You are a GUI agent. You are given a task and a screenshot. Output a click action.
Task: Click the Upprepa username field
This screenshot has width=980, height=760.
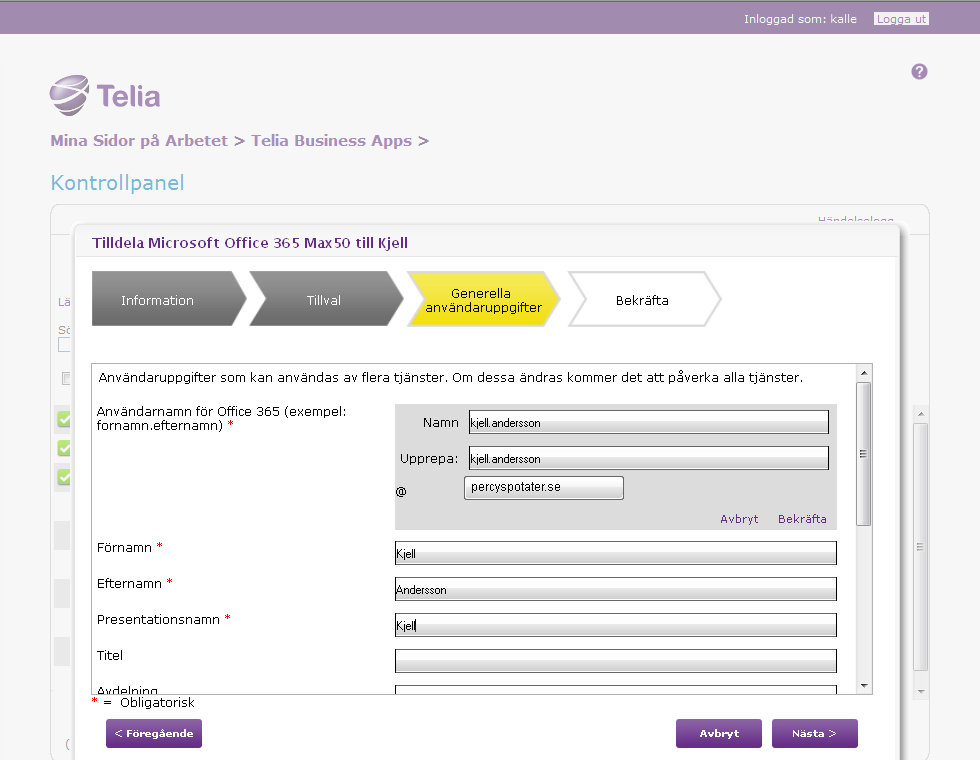[649, 458]
